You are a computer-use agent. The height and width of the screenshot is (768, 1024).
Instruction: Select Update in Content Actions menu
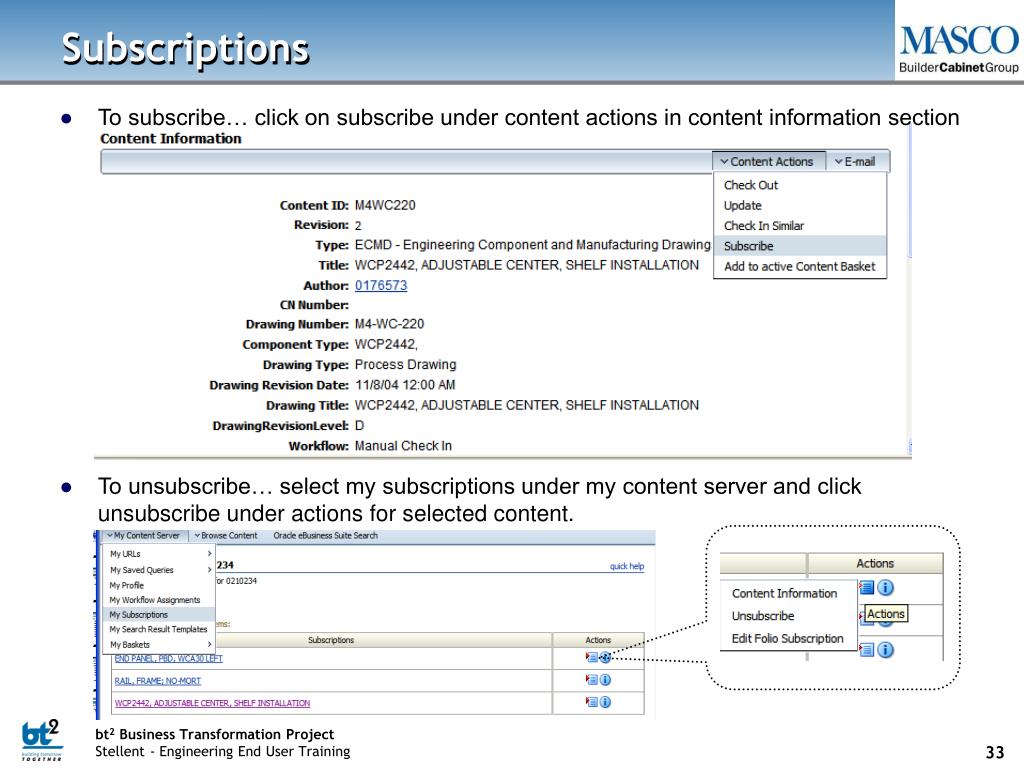point(743,205)
